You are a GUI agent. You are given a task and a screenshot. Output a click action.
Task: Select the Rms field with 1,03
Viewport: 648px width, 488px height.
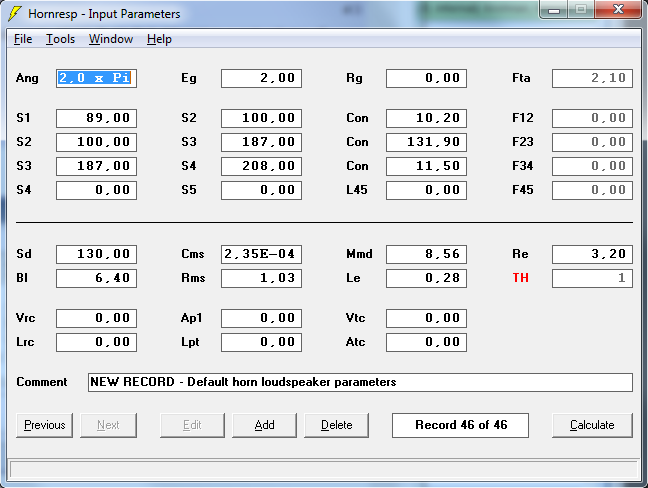(262, 278)
